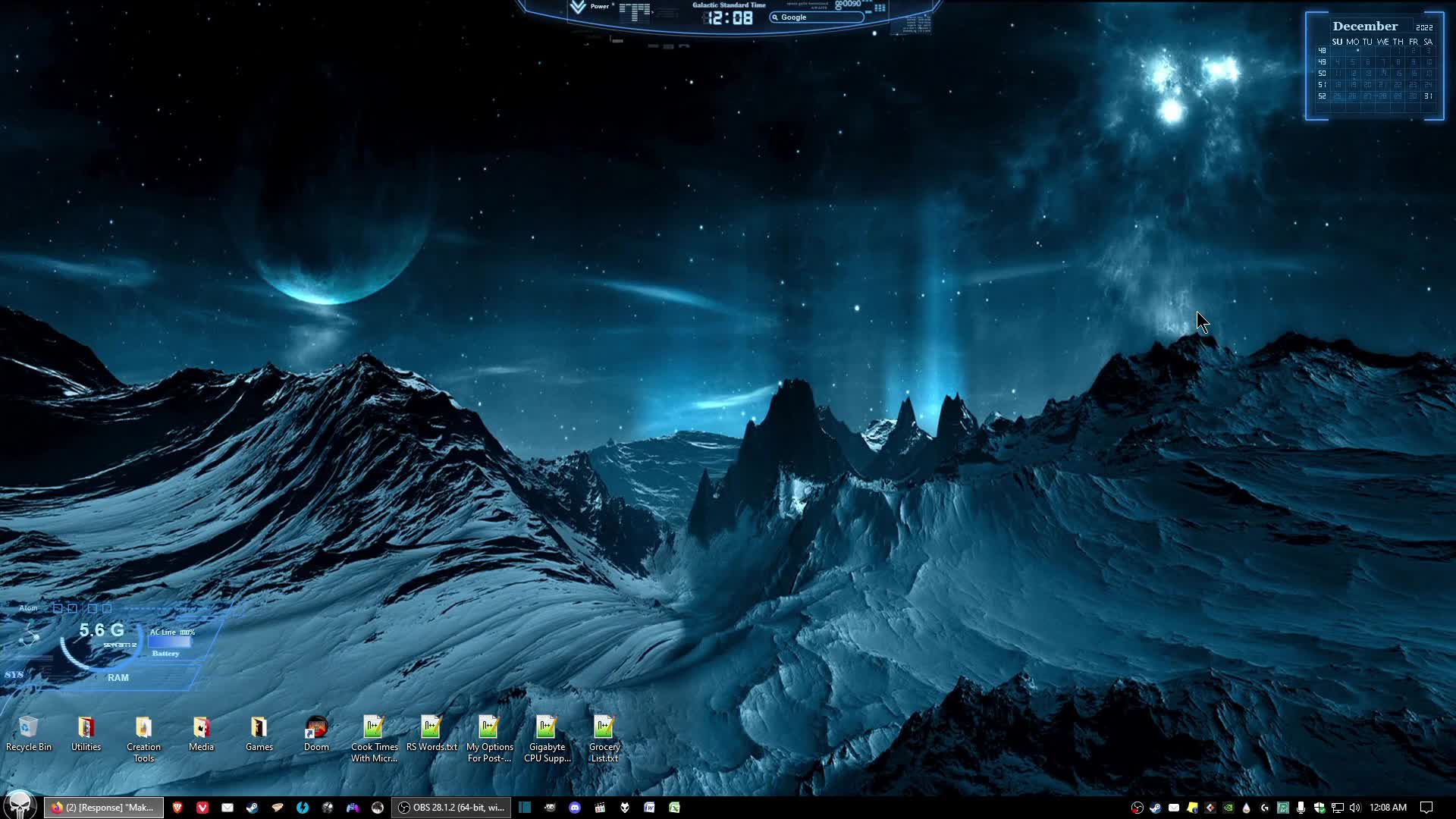
Task: Click the NVIDIA tray icon
Action: click(1228, 808)
